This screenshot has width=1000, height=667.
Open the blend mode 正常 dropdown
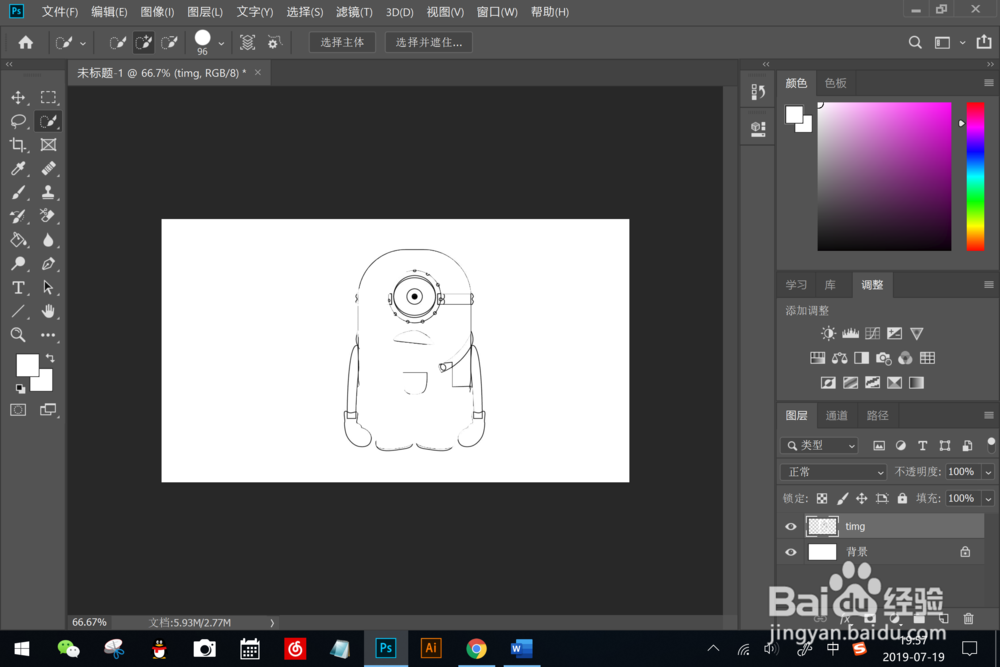coord(834,472)
